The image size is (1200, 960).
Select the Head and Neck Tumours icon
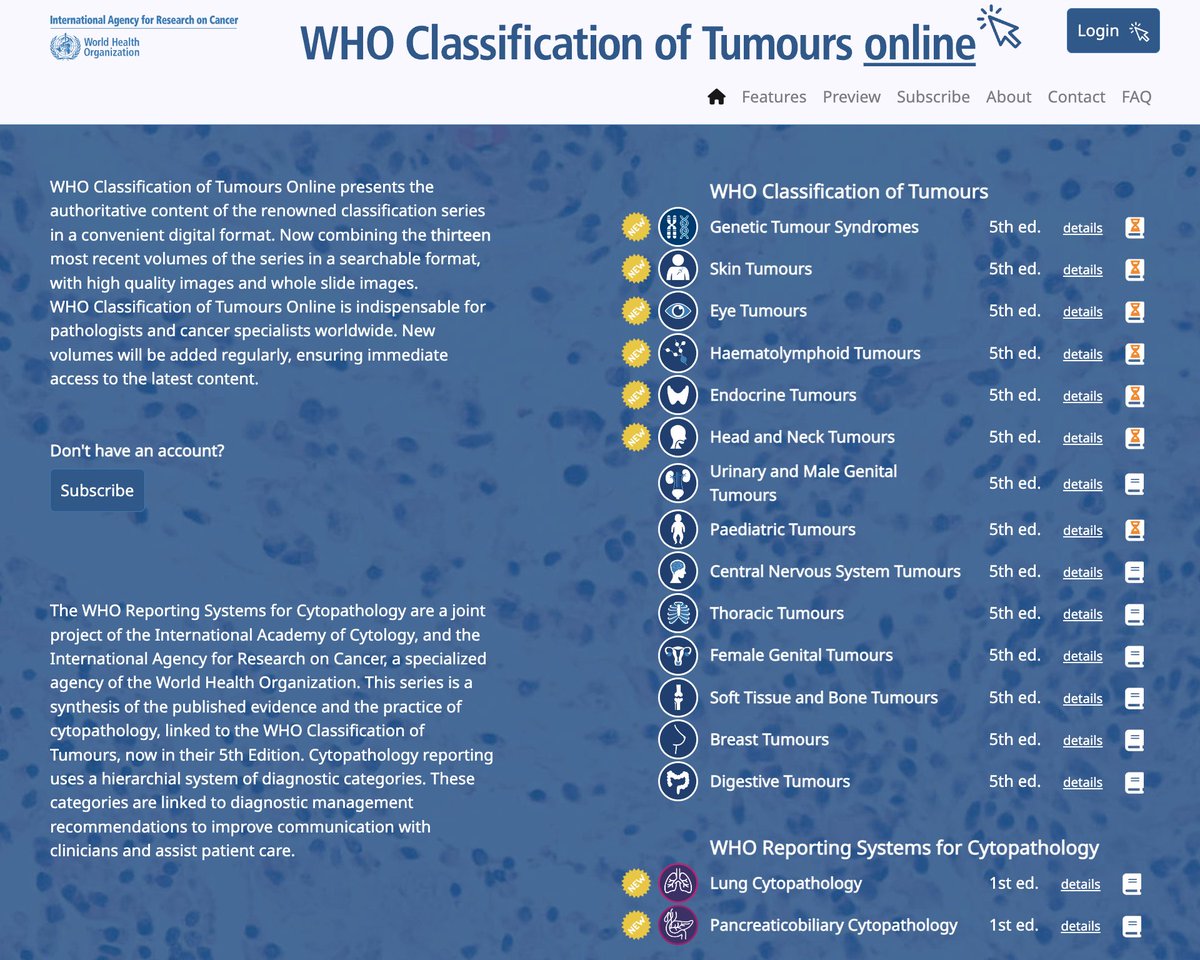[x=678, y=437]
